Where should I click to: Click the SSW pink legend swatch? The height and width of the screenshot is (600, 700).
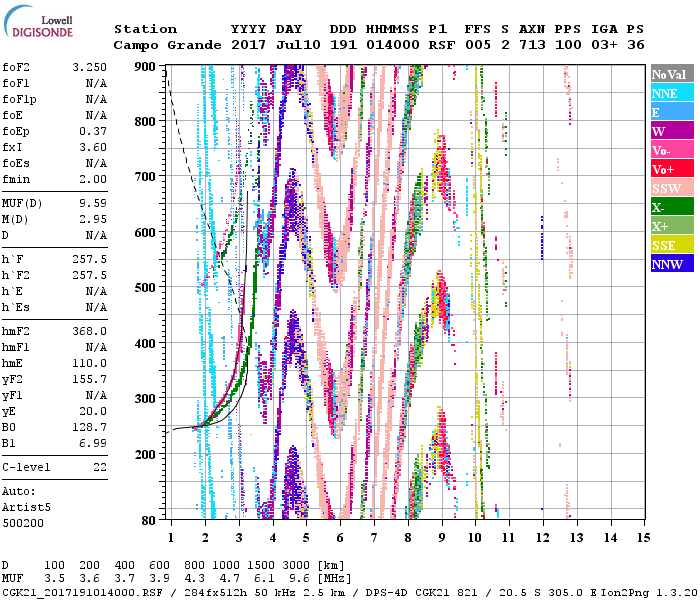click(x=669, y=188)
